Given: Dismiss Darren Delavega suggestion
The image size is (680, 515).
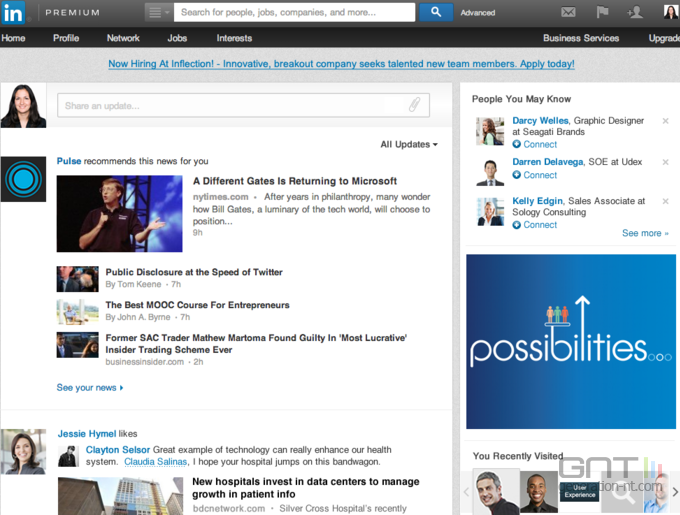Looking at the screenshot, I should tap(665, 162).
